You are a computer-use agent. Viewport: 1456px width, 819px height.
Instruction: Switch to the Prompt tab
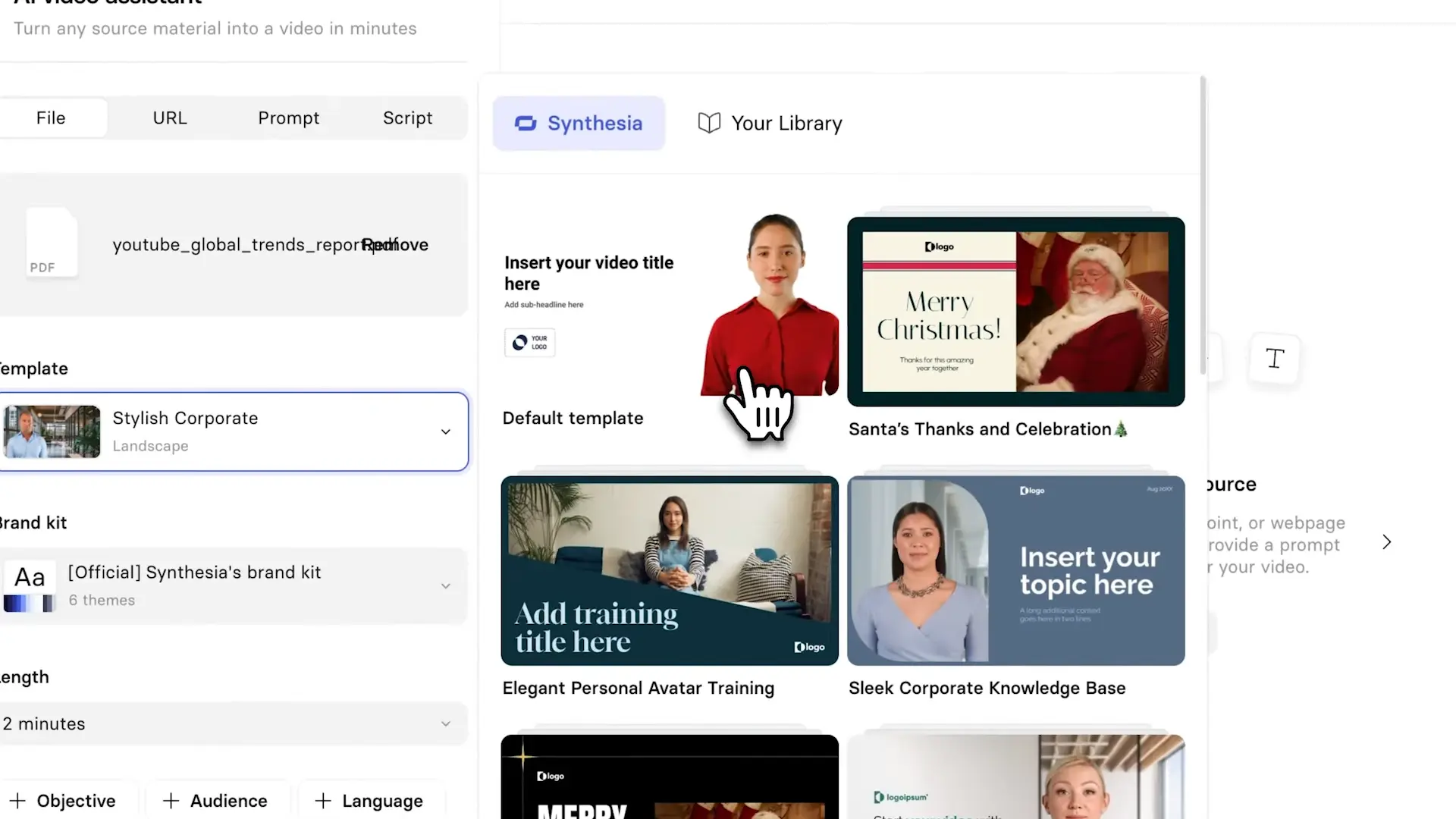pyautogui.click(x=288, y=118)
